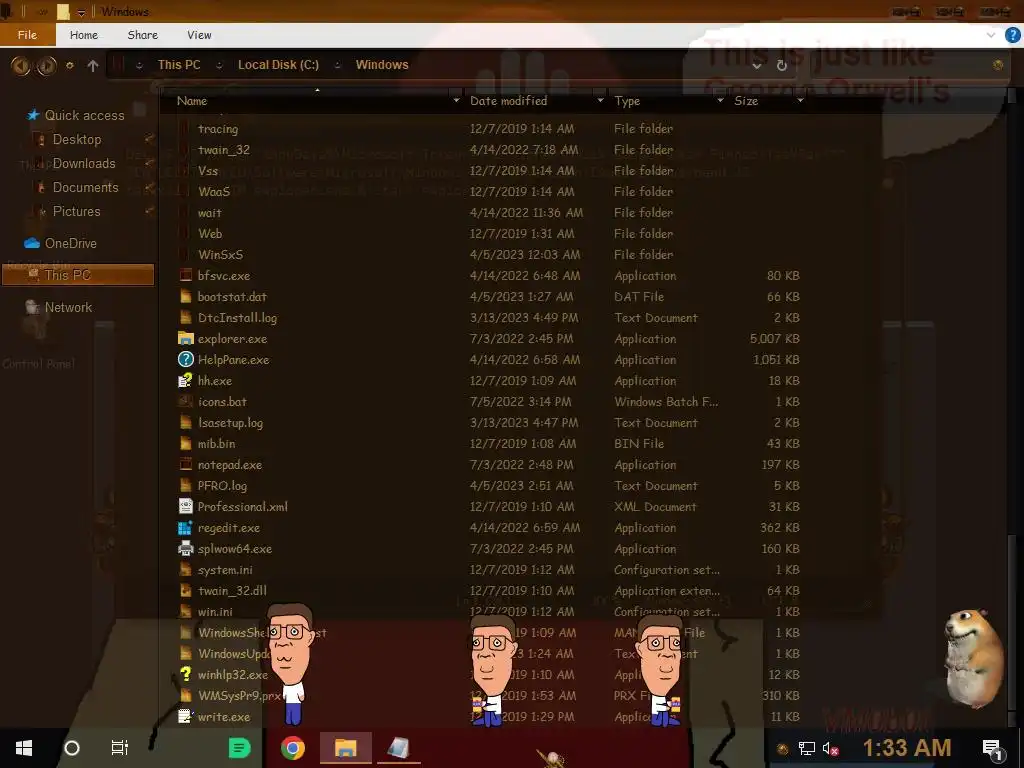Open Type column filter dropdown
The height and width of the screenshot is (768, 1024).
(x=720, y=101)
